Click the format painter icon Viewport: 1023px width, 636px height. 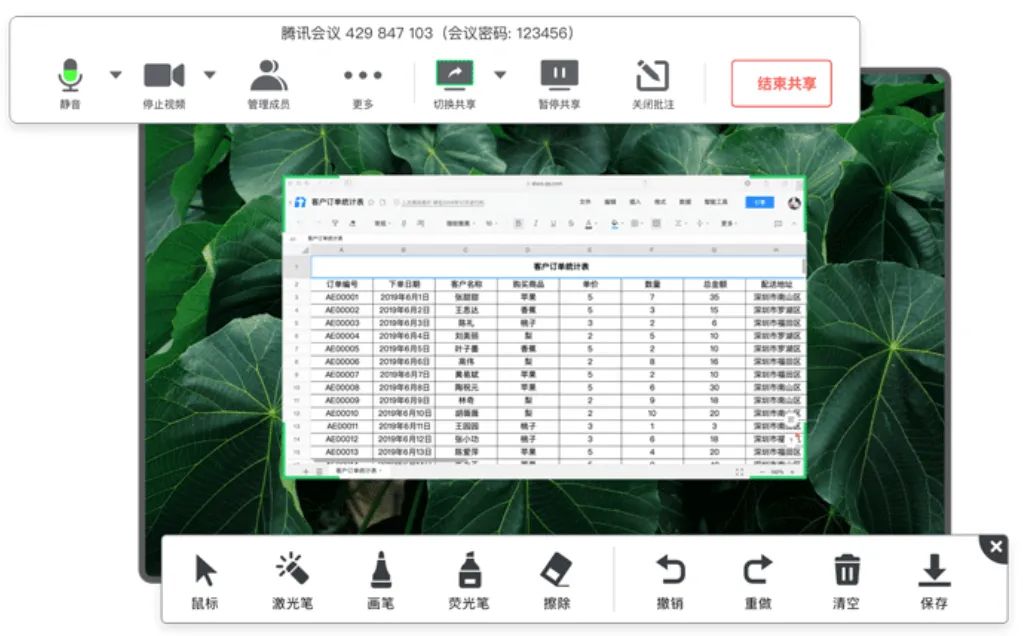(x=353, y=224)
